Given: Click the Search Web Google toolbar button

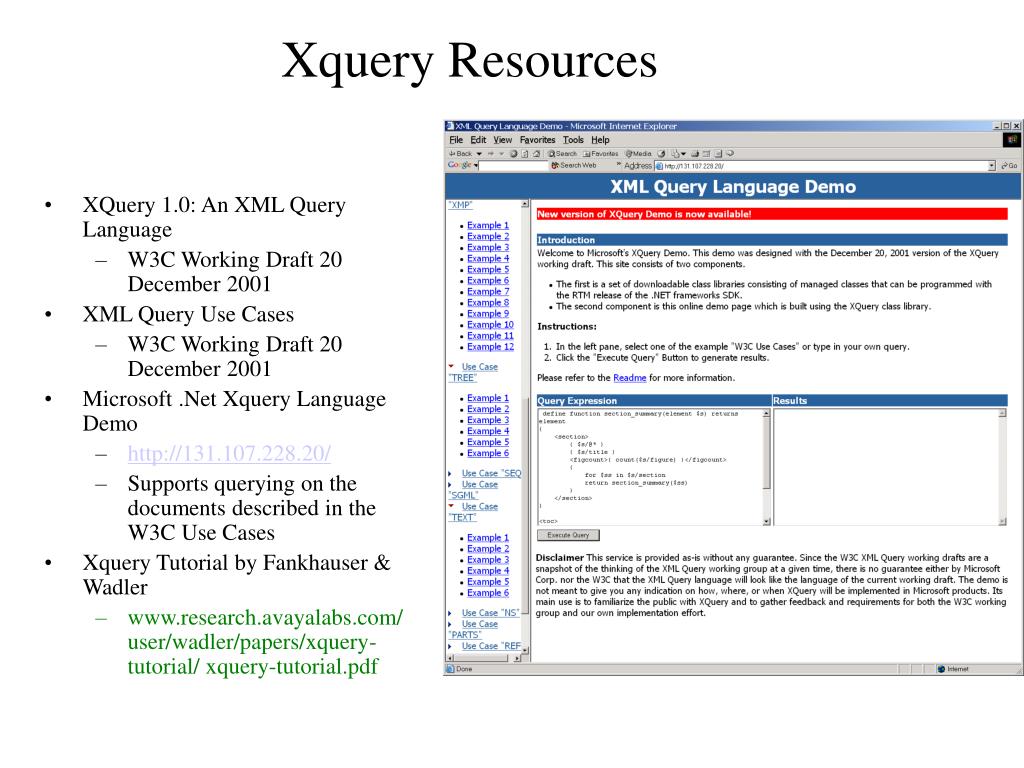Looking at the screenshot, I should 573,165.
